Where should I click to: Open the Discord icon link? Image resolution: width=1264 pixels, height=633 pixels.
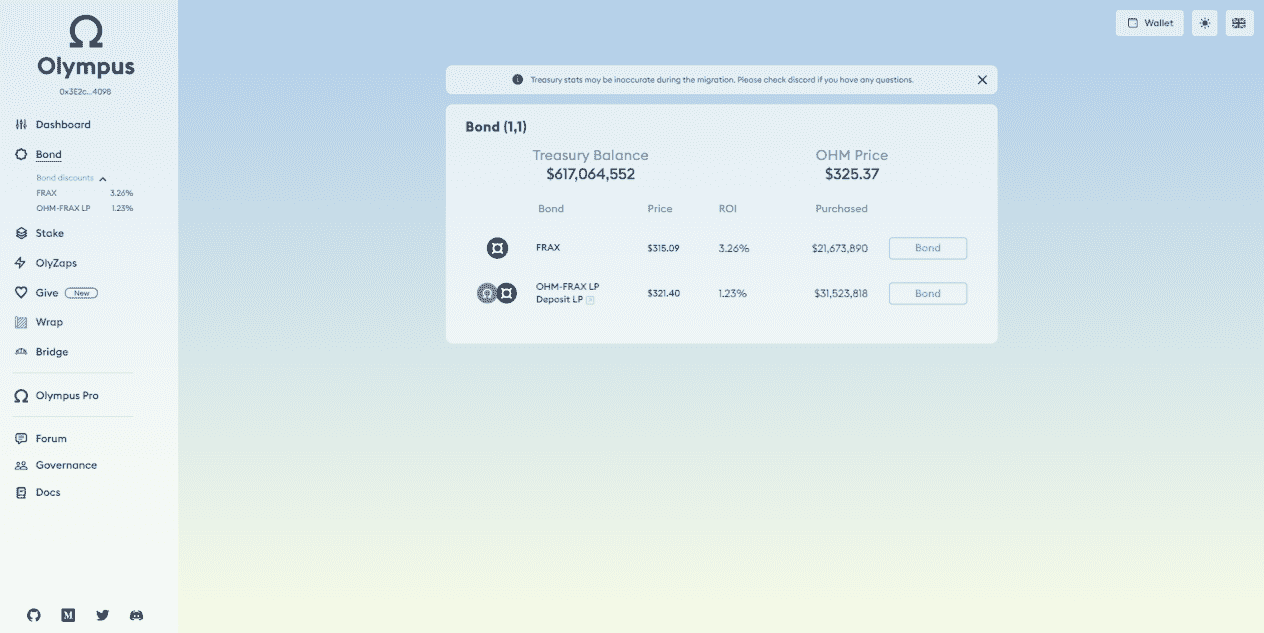[136, 616]
